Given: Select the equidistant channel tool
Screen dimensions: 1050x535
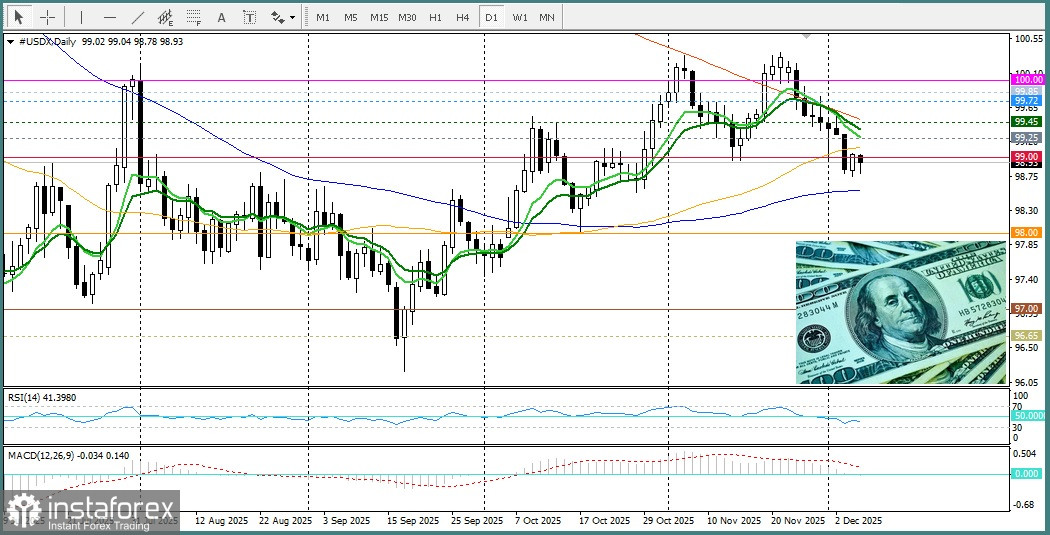Looking at the screenshot, I should click(165, 17).
